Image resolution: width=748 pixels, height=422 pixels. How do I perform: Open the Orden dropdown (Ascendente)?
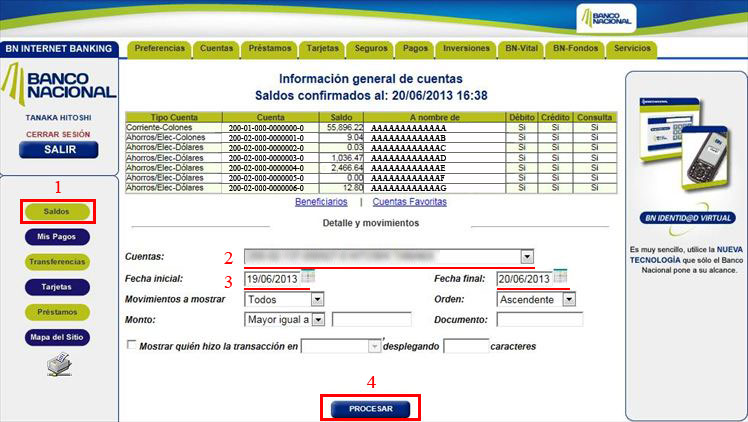(569, 299)
